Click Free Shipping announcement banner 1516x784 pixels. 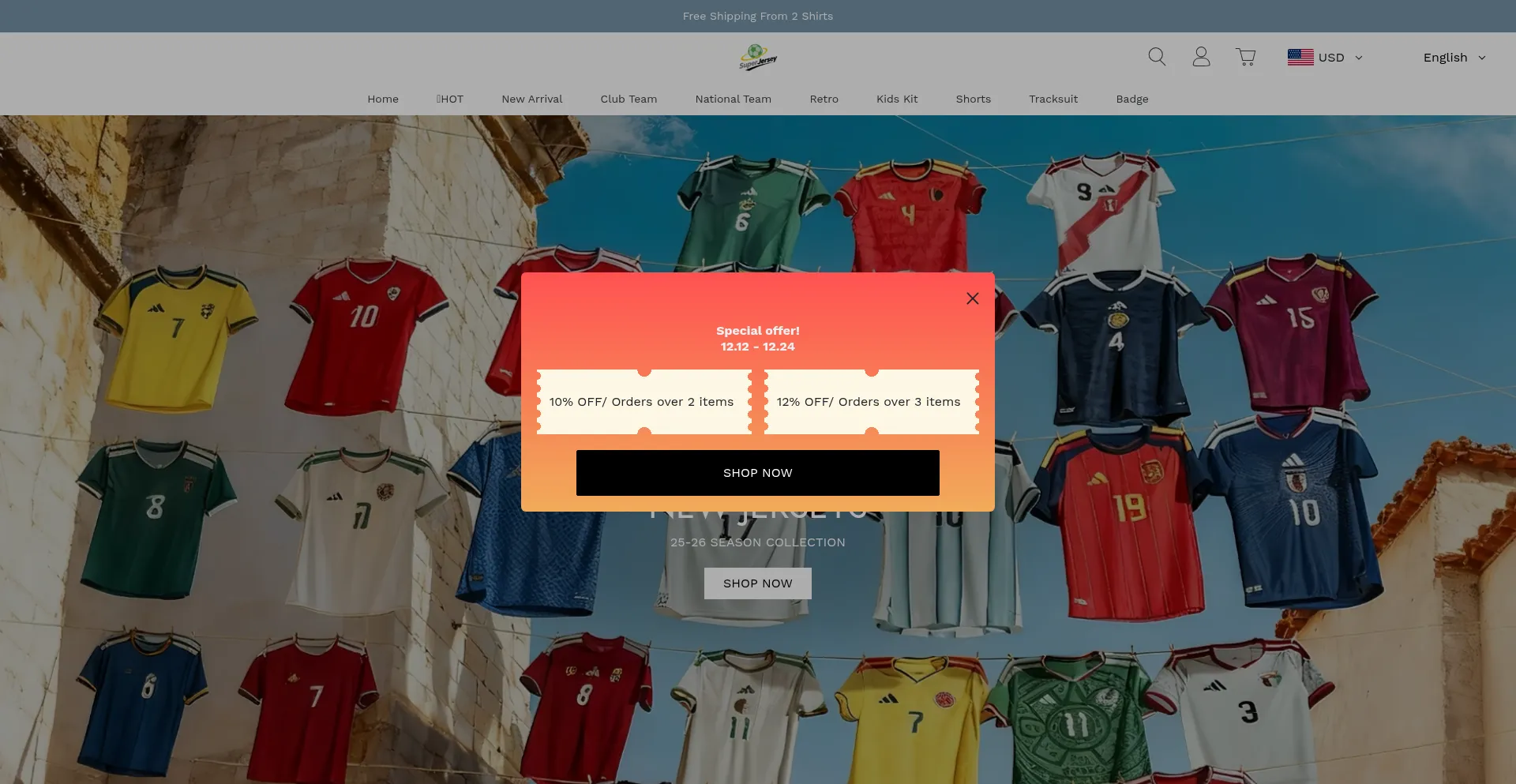point(758,16)
